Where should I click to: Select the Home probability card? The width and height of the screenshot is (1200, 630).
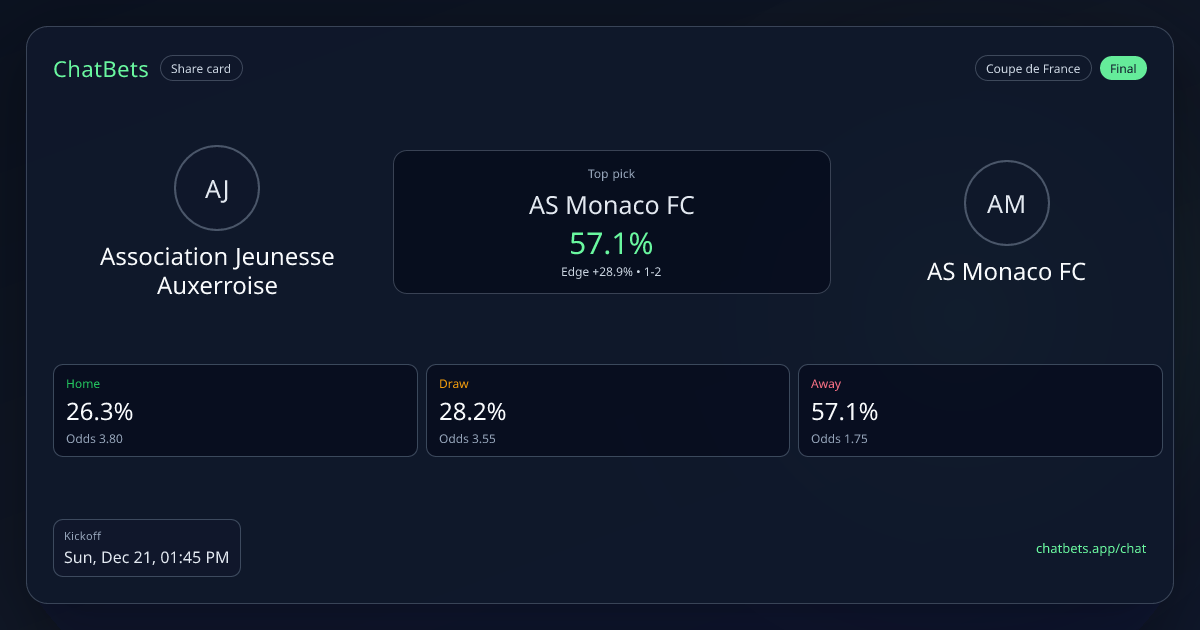(x=235, y=410)
